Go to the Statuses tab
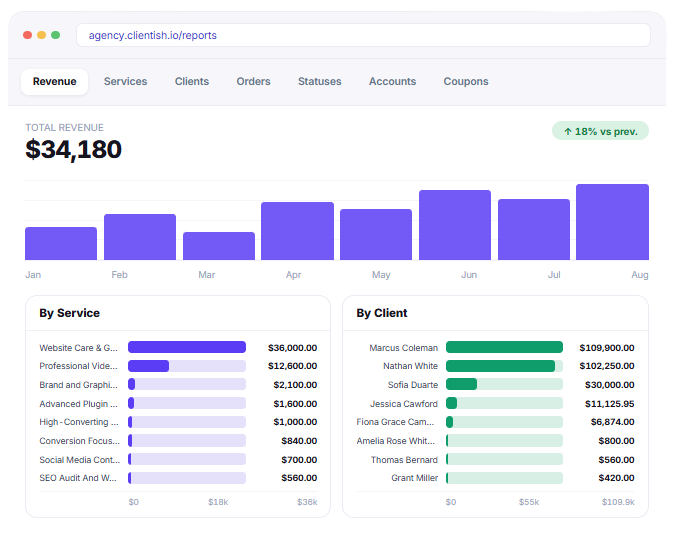The width and height of the screenshot is (675, 545). tap(319, 81)
